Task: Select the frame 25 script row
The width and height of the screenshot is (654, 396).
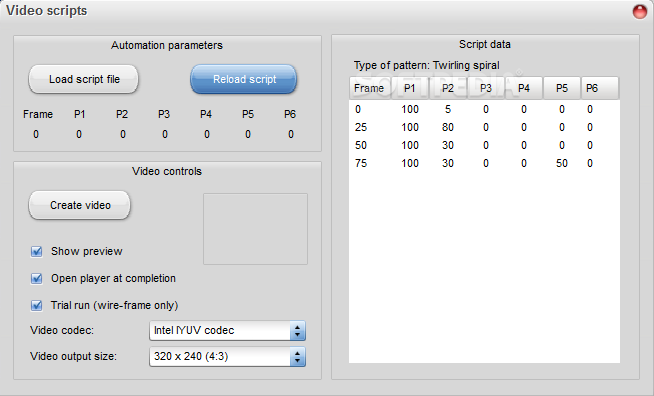Action: coord(484,127)
